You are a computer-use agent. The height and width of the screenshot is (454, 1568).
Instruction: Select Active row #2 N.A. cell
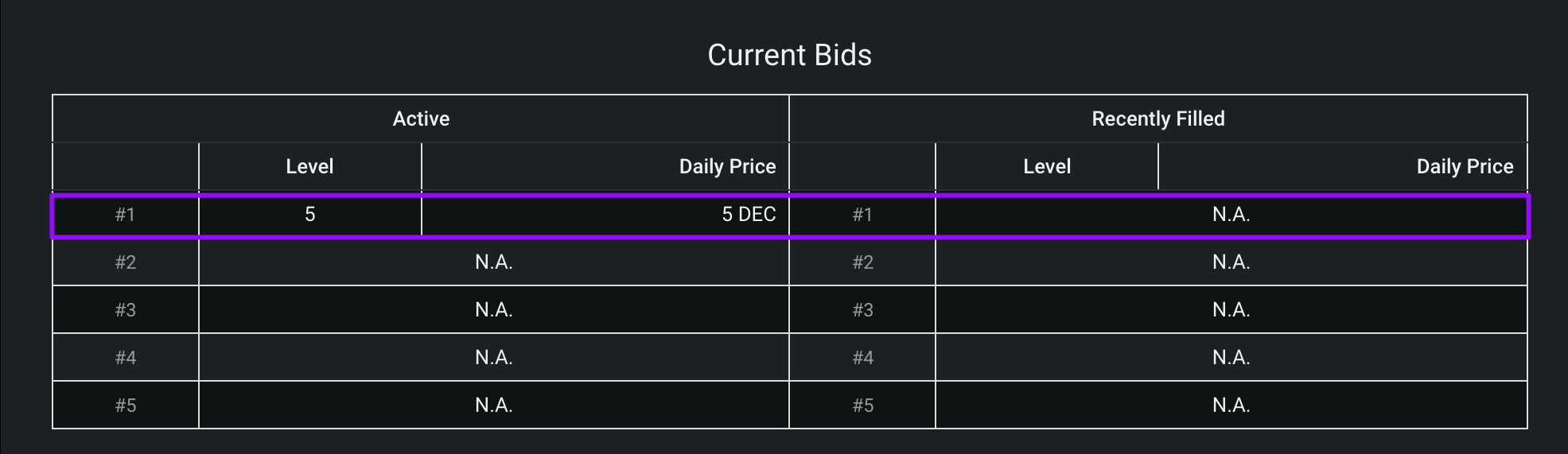(494, 262)
